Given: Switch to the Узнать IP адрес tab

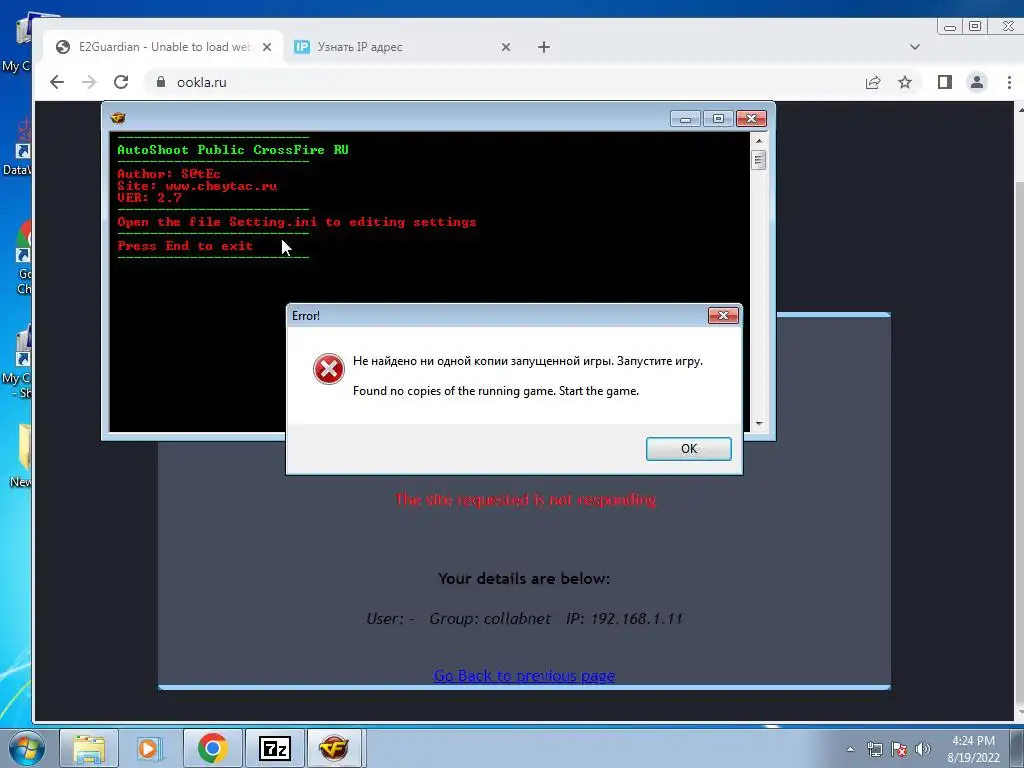Looking at the screenshot, I should coord(398,47).
